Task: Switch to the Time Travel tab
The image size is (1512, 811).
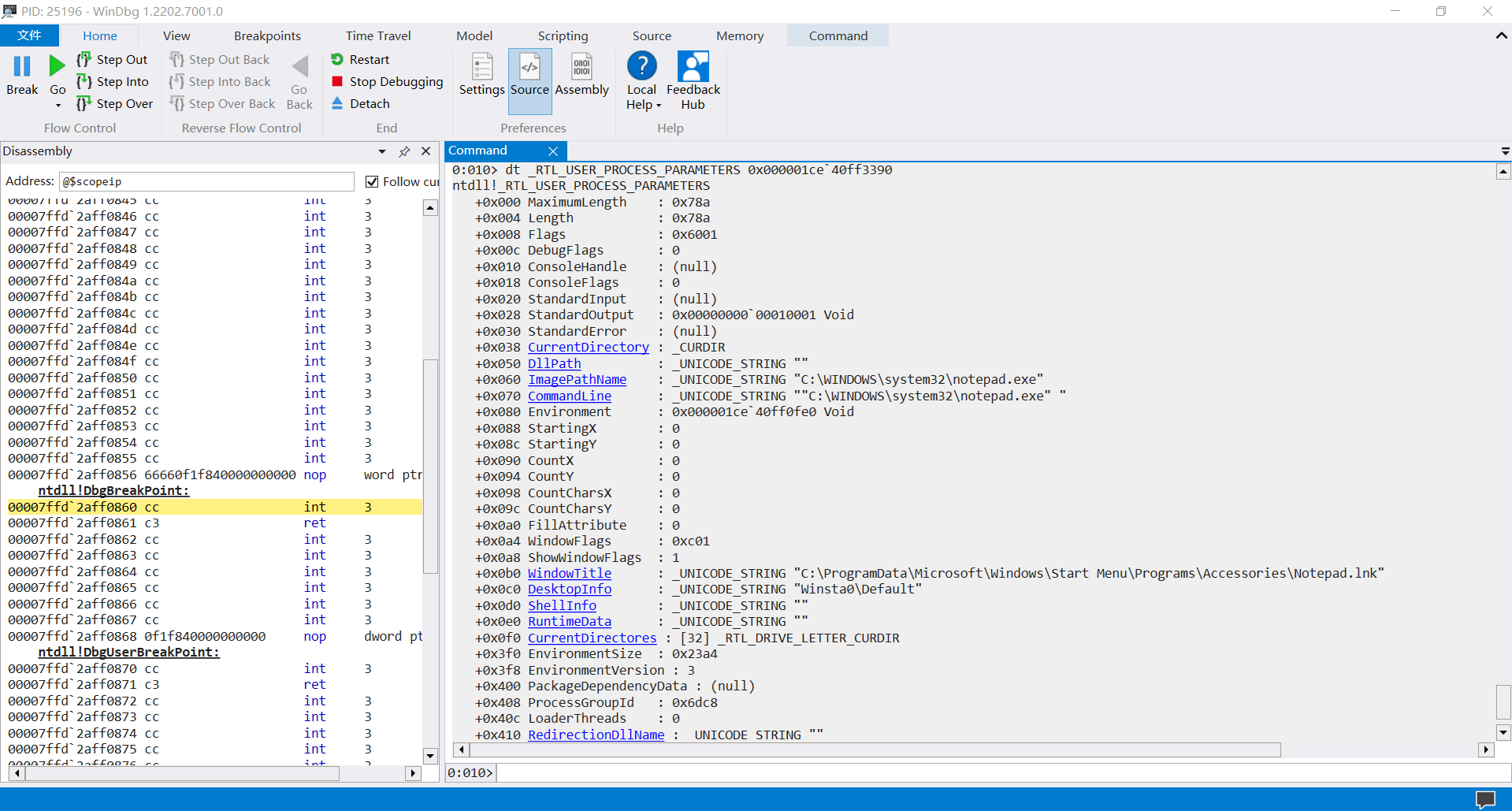Action: [378, 35]
